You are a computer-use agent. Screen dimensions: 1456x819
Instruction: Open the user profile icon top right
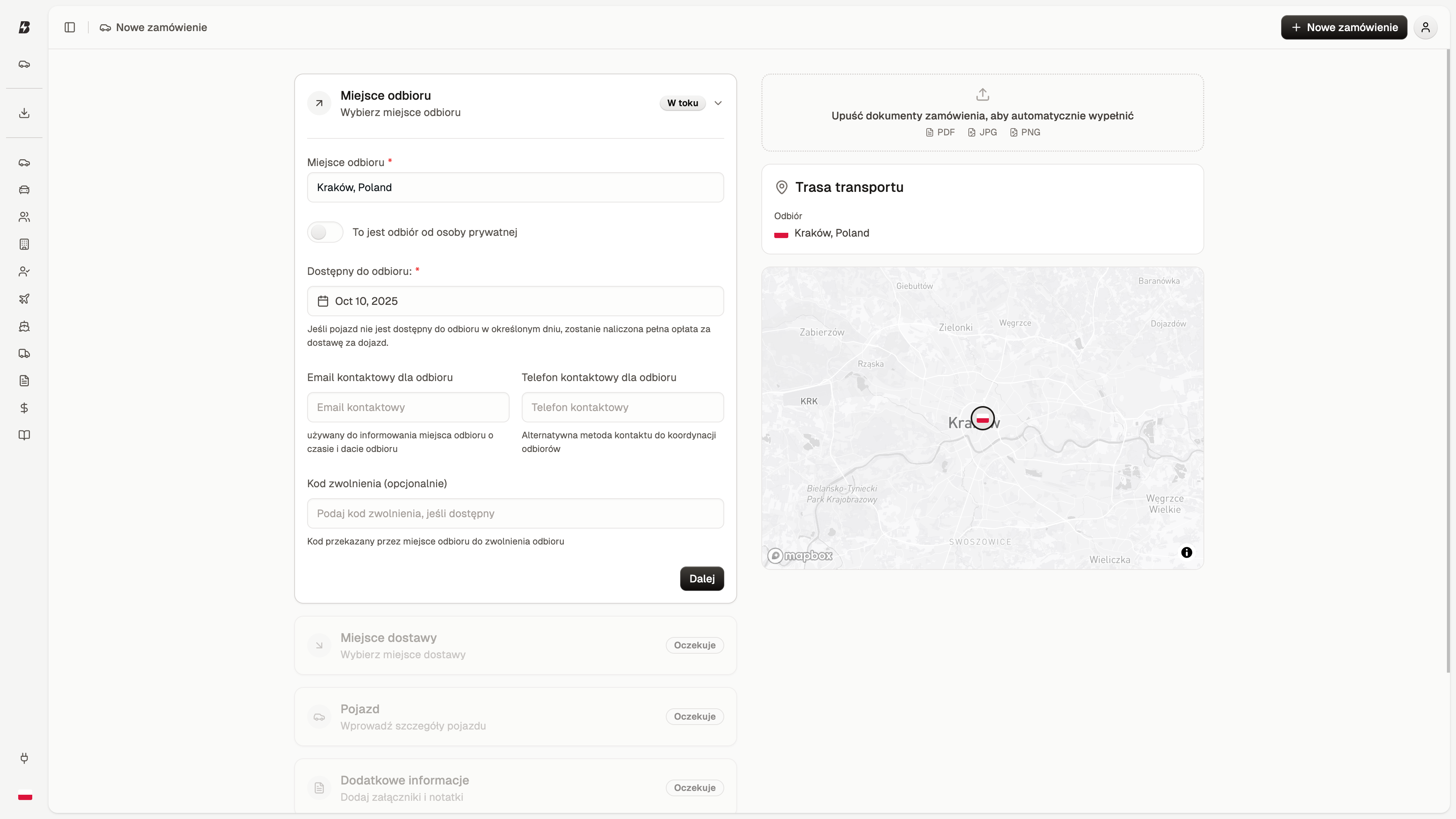1426,27
